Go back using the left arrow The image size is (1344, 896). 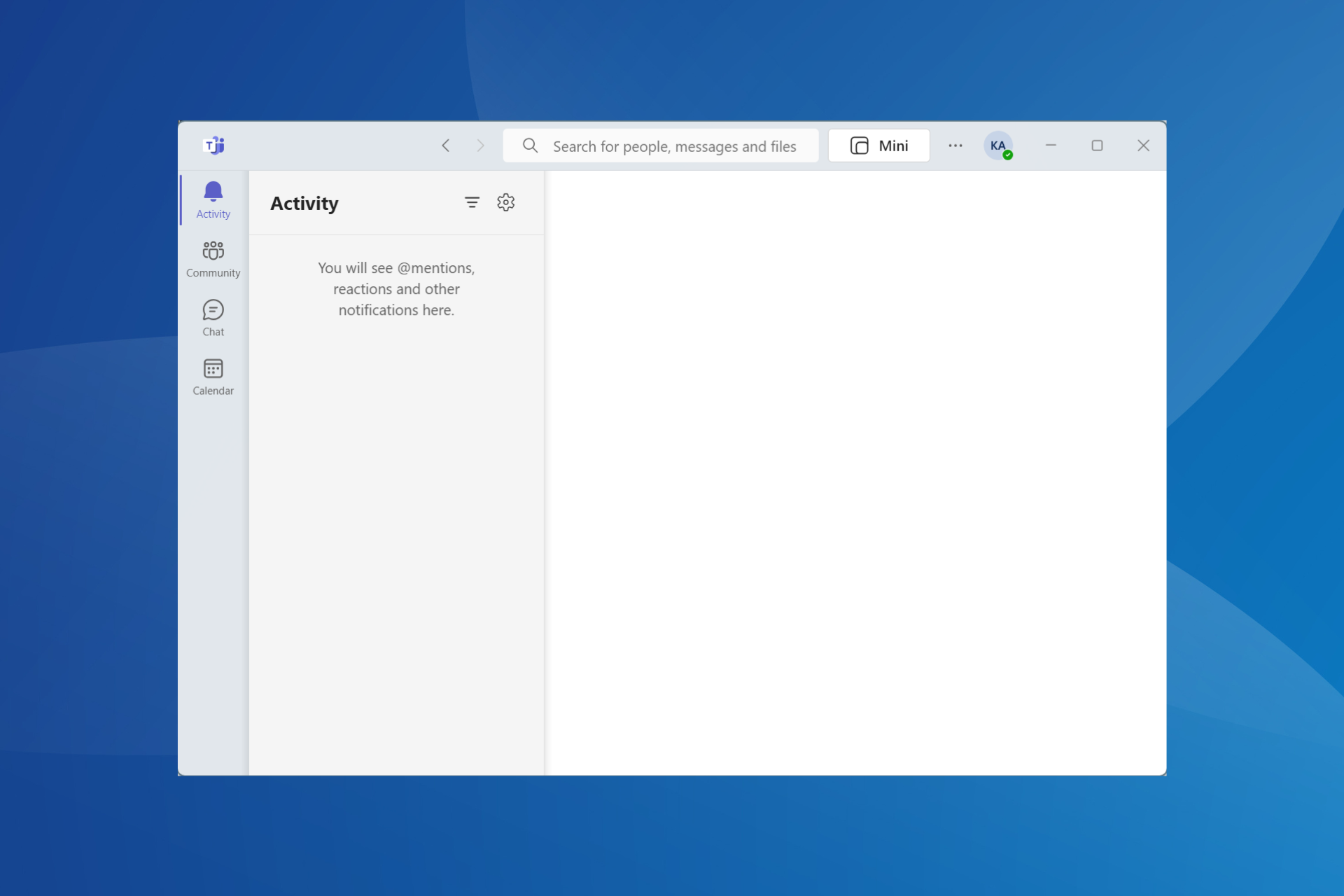point(446,146)
